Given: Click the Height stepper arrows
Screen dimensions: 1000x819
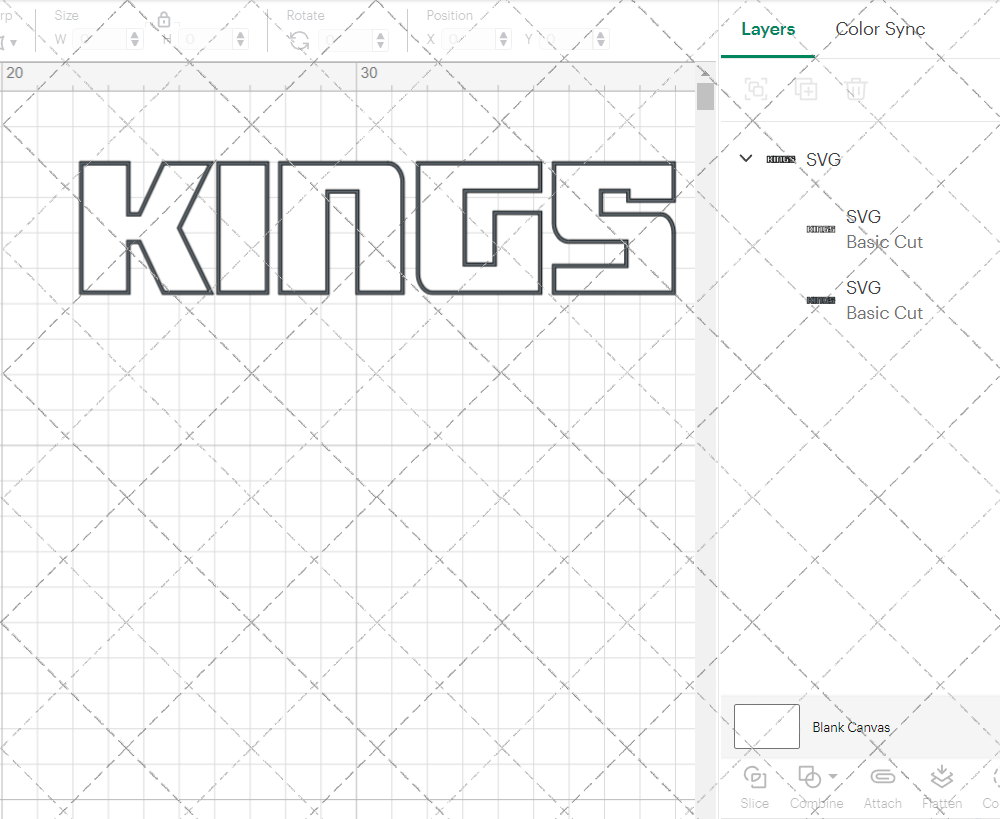Looking at the screenshot, I should 240,40.
